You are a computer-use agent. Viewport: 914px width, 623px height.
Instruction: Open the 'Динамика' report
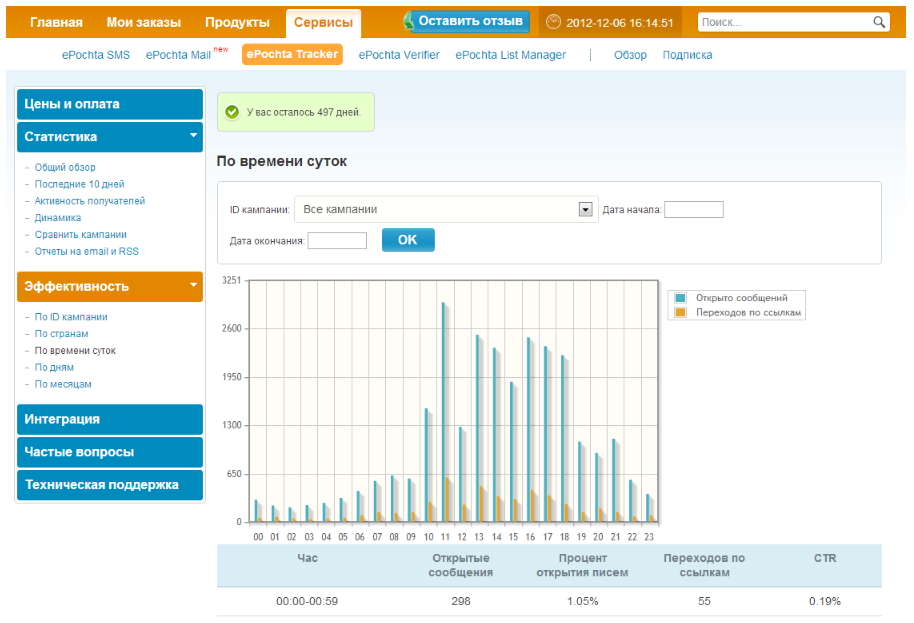click(x=58, y=218)
